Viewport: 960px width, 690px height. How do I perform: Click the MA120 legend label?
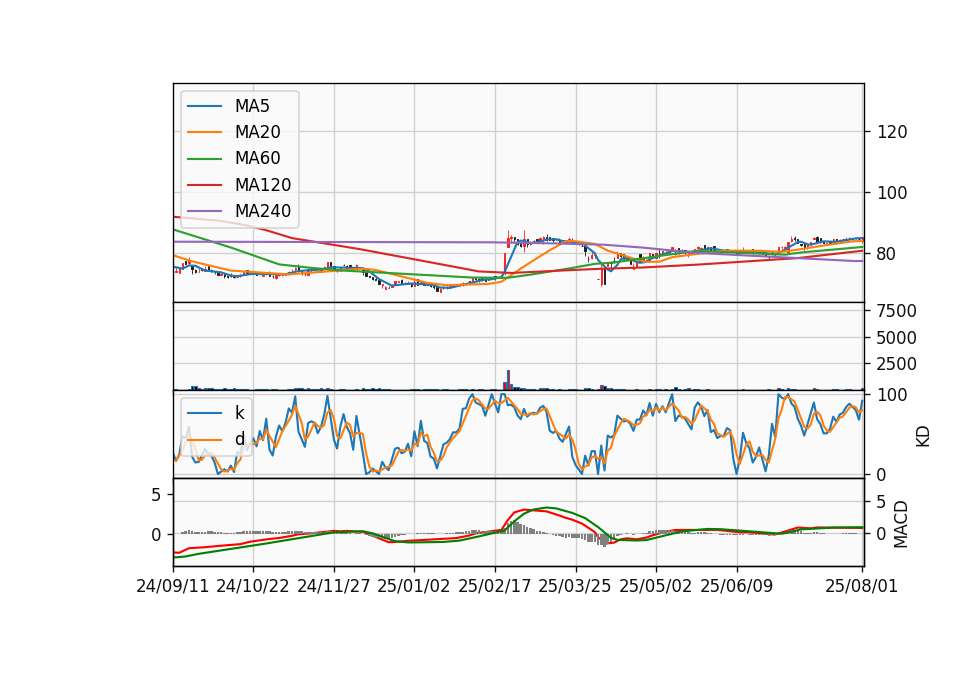263,184
